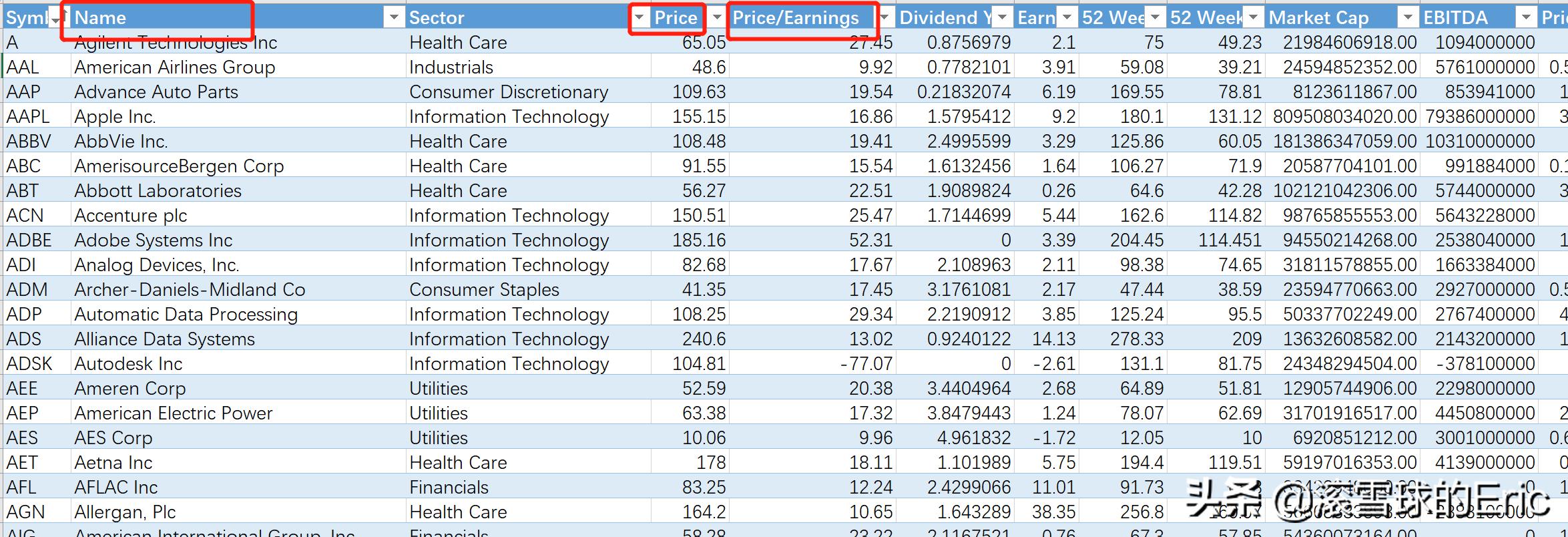1568x537 pixels.
Task: Expand the Price/Earnings filter dropdown arrow
Action: point(886,18)
